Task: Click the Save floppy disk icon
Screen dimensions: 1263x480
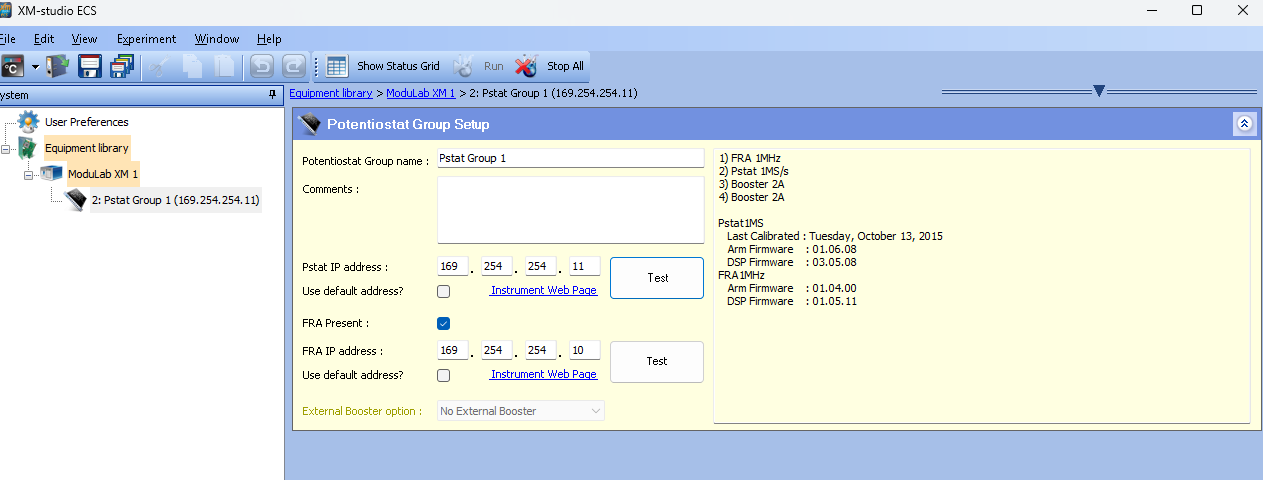Action: pyautogui.click(x=90, y=67)
